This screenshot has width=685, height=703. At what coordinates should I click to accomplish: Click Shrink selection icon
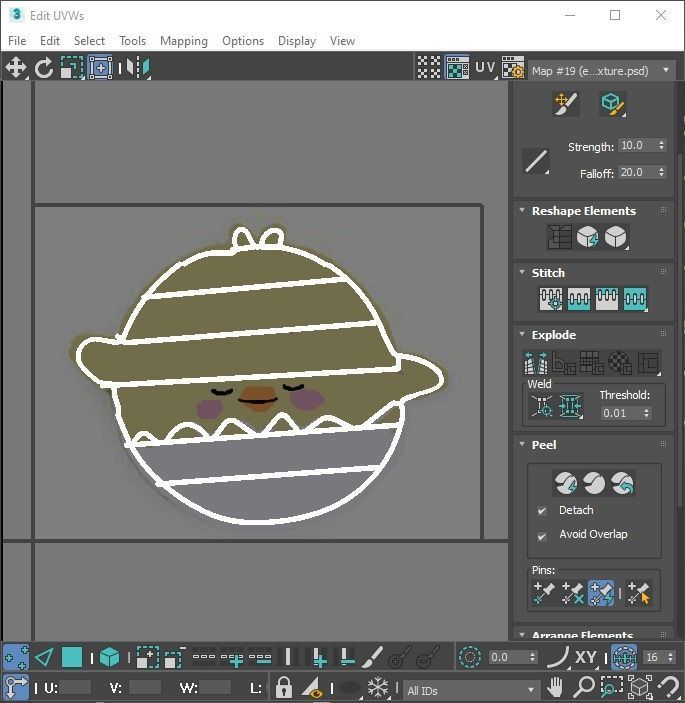tap(175, 657)
